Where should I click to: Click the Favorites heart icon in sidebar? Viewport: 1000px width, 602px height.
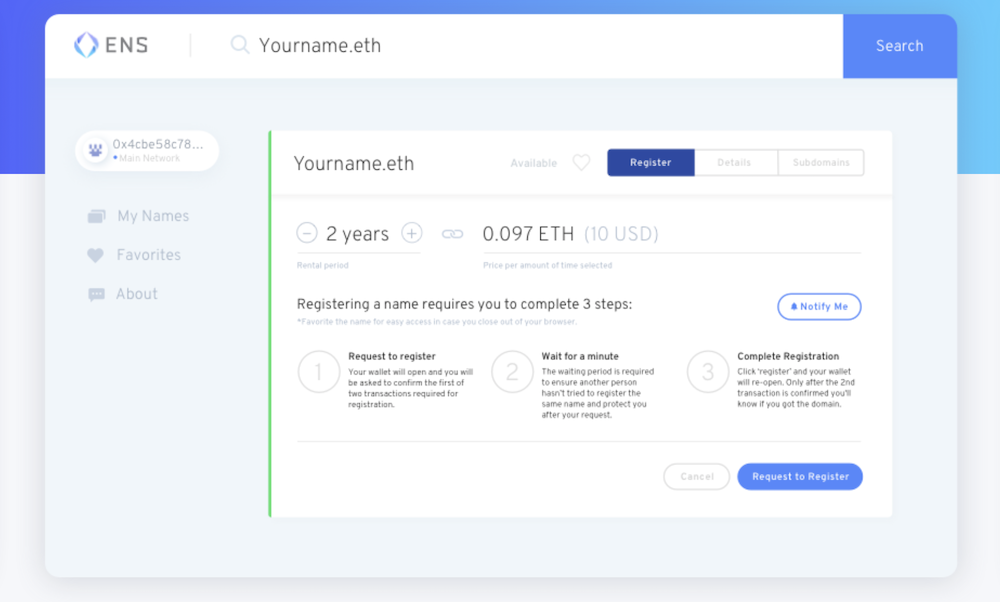(96, 255)
